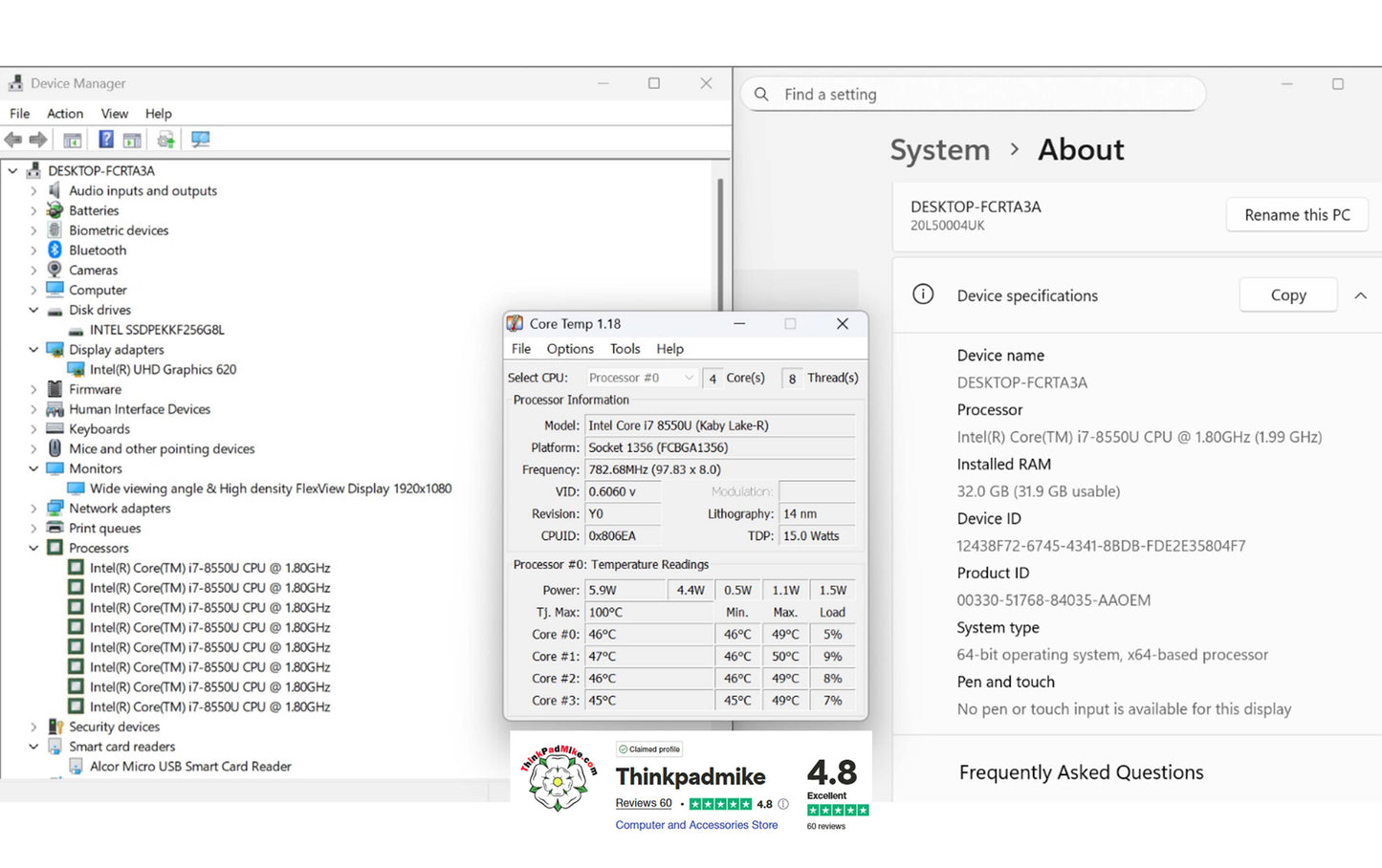Image resolution: width=1382 pixels, height=868 pixels.
Task: Click the Copy button for device specifications
Action: tap(1288, 295)
